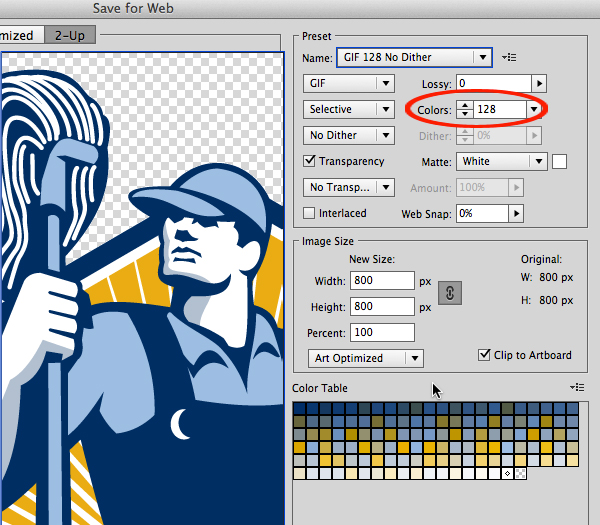This screenshot has width=600, height=525.
Task: Open the Selective color reduction dropdown
Action: 349,109
